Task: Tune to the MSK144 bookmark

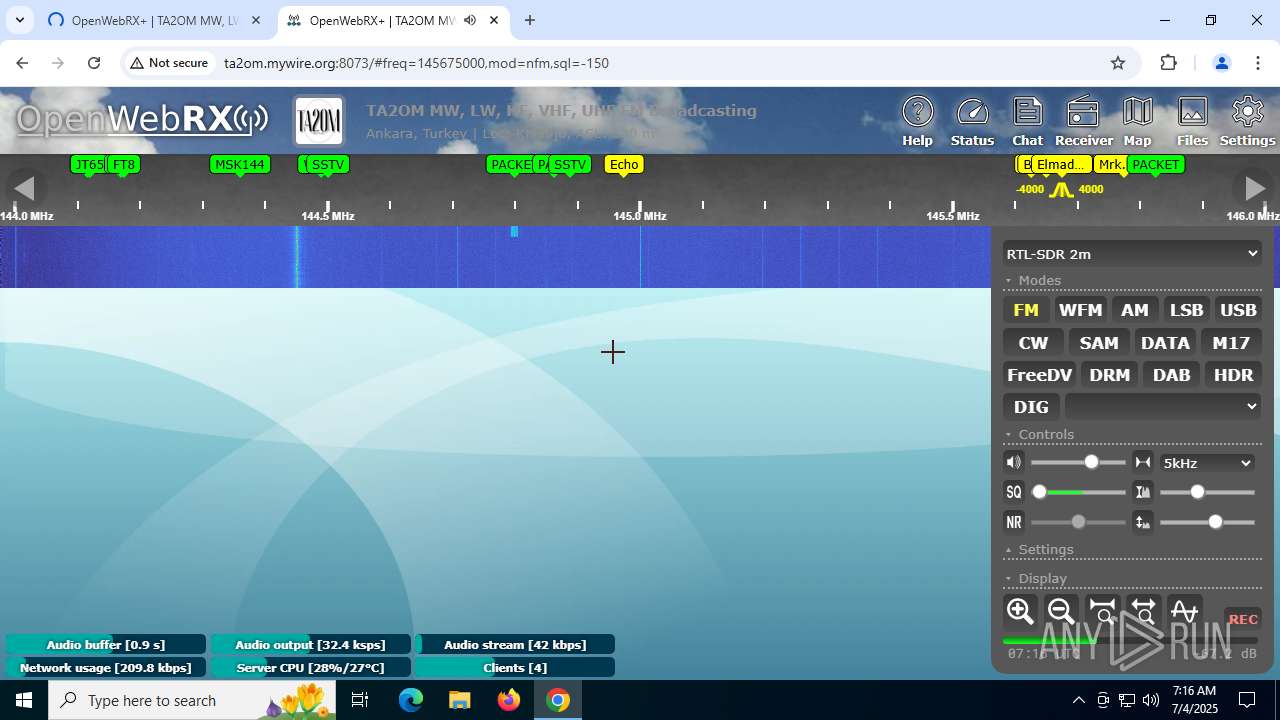Action: pyautogui.click(x=240, y=164)
